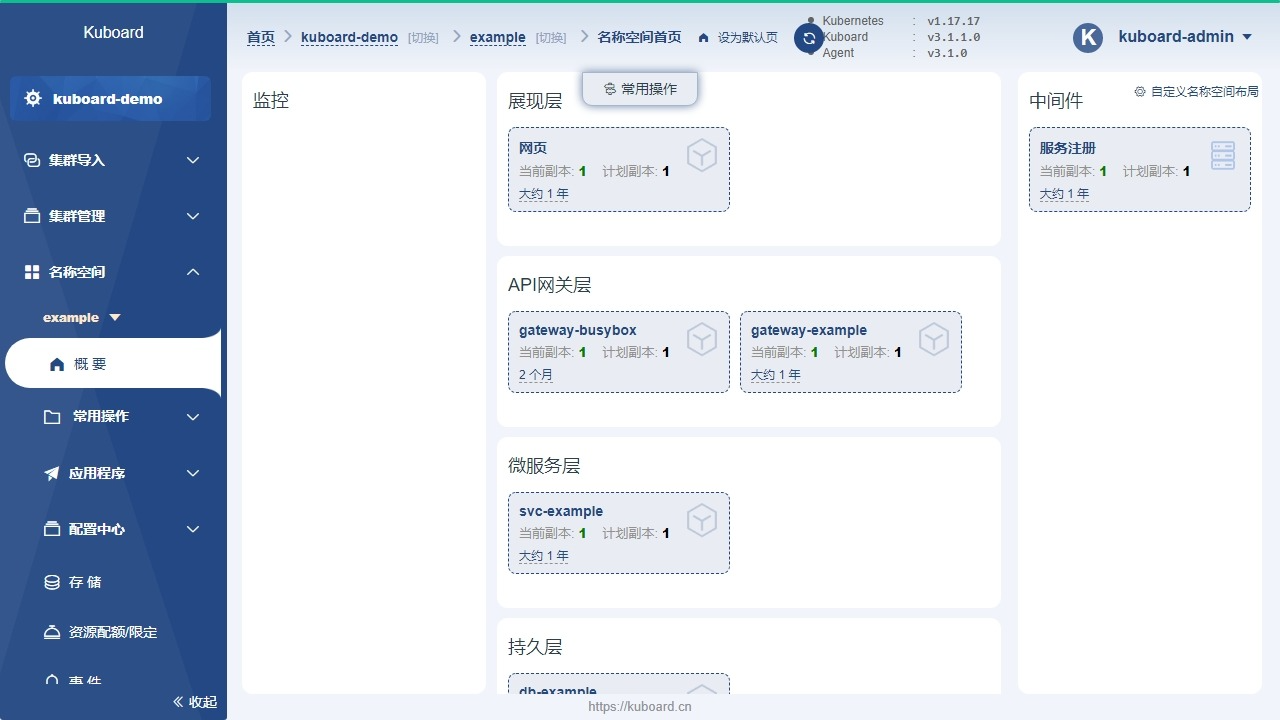1280x720 pixels.
Task: Click 切换 next to kuboard-demo breadcrumb
Action: tap(423, 38)
